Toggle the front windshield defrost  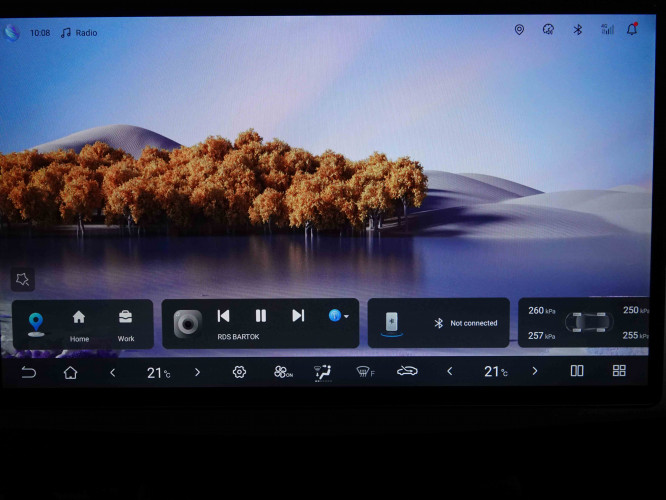(x=365, y=372)
